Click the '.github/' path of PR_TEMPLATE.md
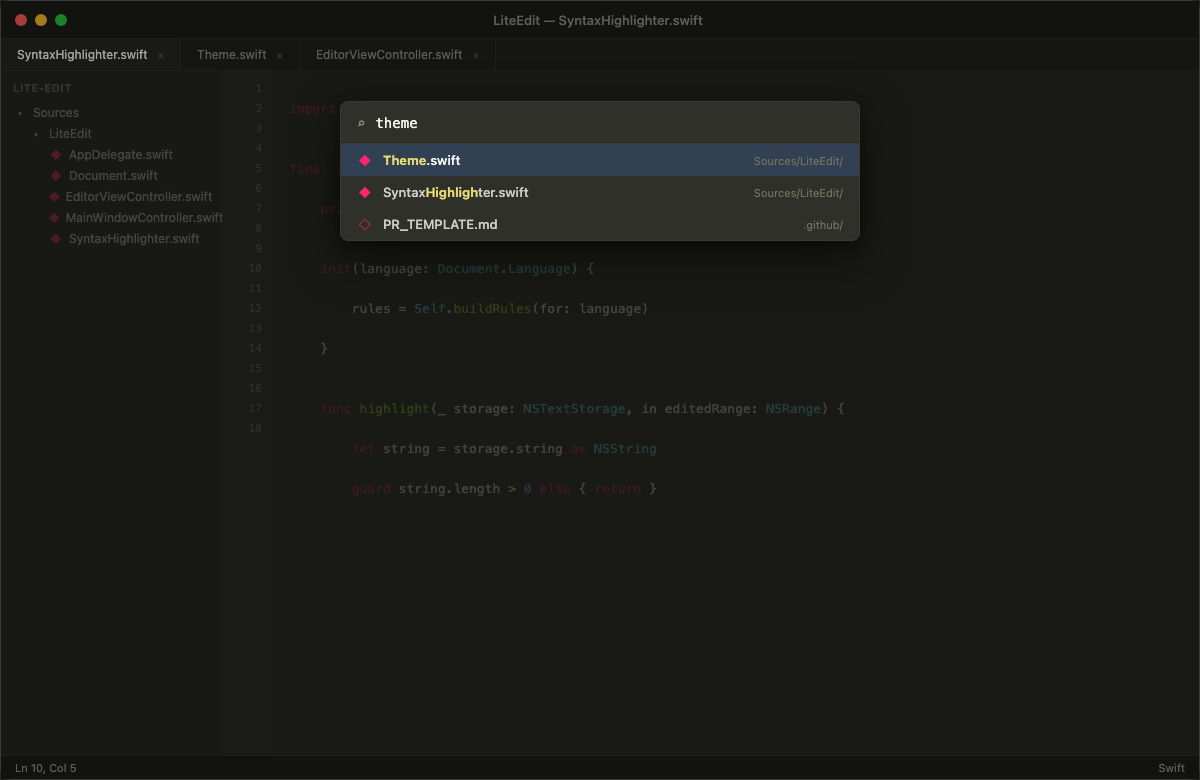Image resolution: width=1200 pixels, height=780 pixels. click(x=823, y=225)
